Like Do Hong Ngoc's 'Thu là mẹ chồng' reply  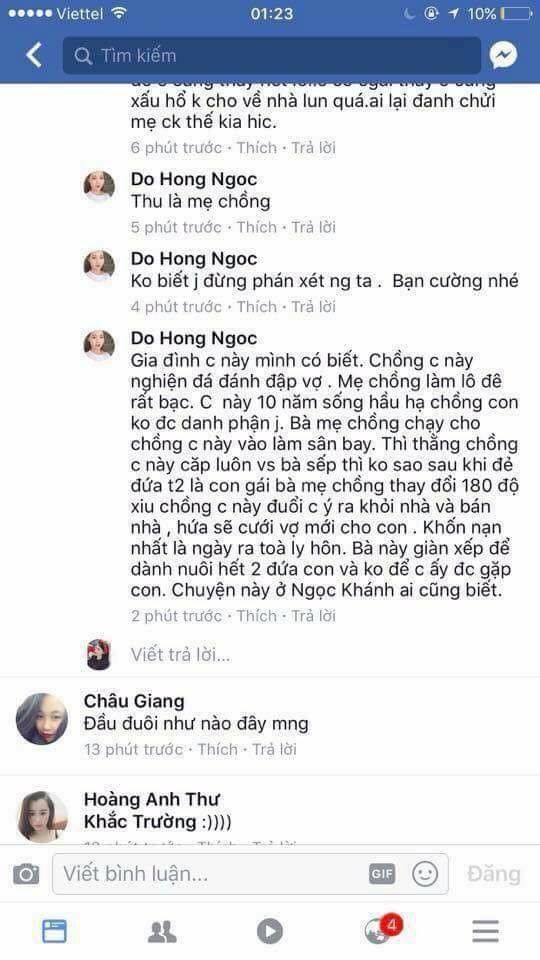pyautogui.click(x=257, y=227)
